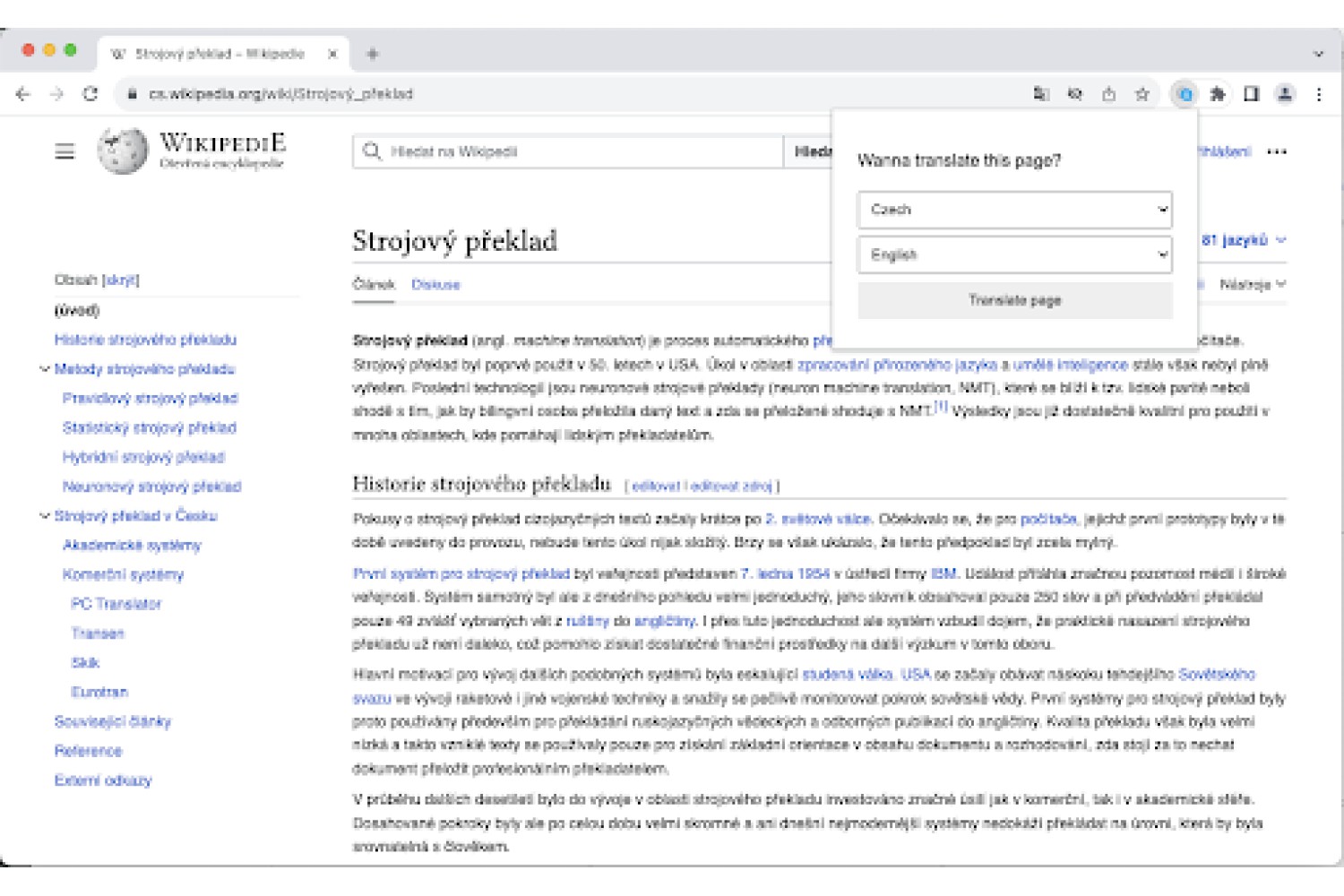Open the IBM link
The image size is (1344, 896).
pos(943,573)
